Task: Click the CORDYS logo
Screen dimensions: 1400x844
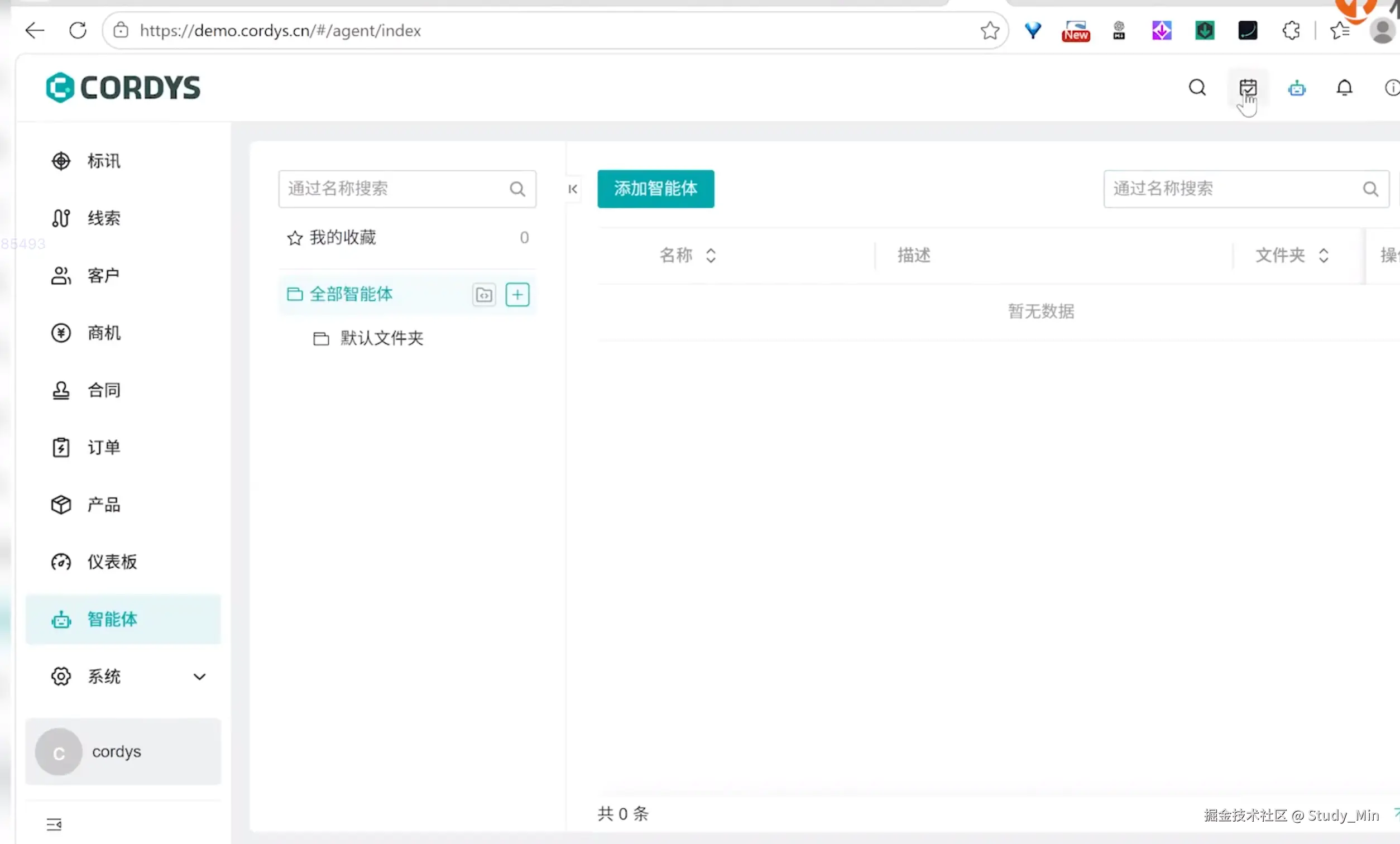Action: click(x=123, y=88)
